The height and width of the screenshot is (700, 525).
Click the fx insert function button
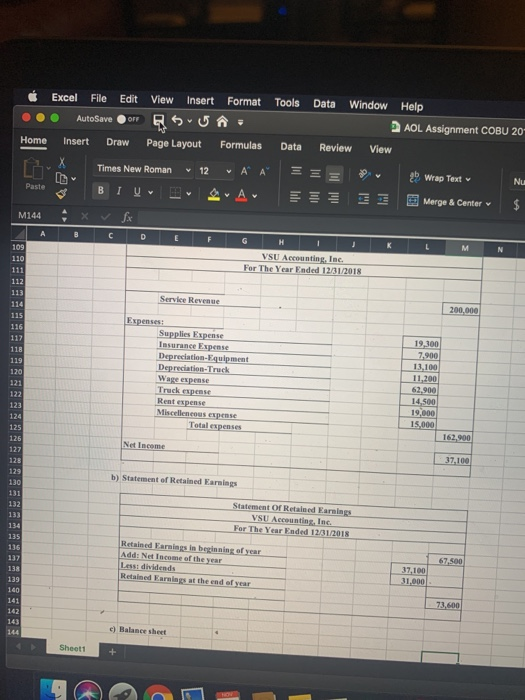tap(127, 217)
